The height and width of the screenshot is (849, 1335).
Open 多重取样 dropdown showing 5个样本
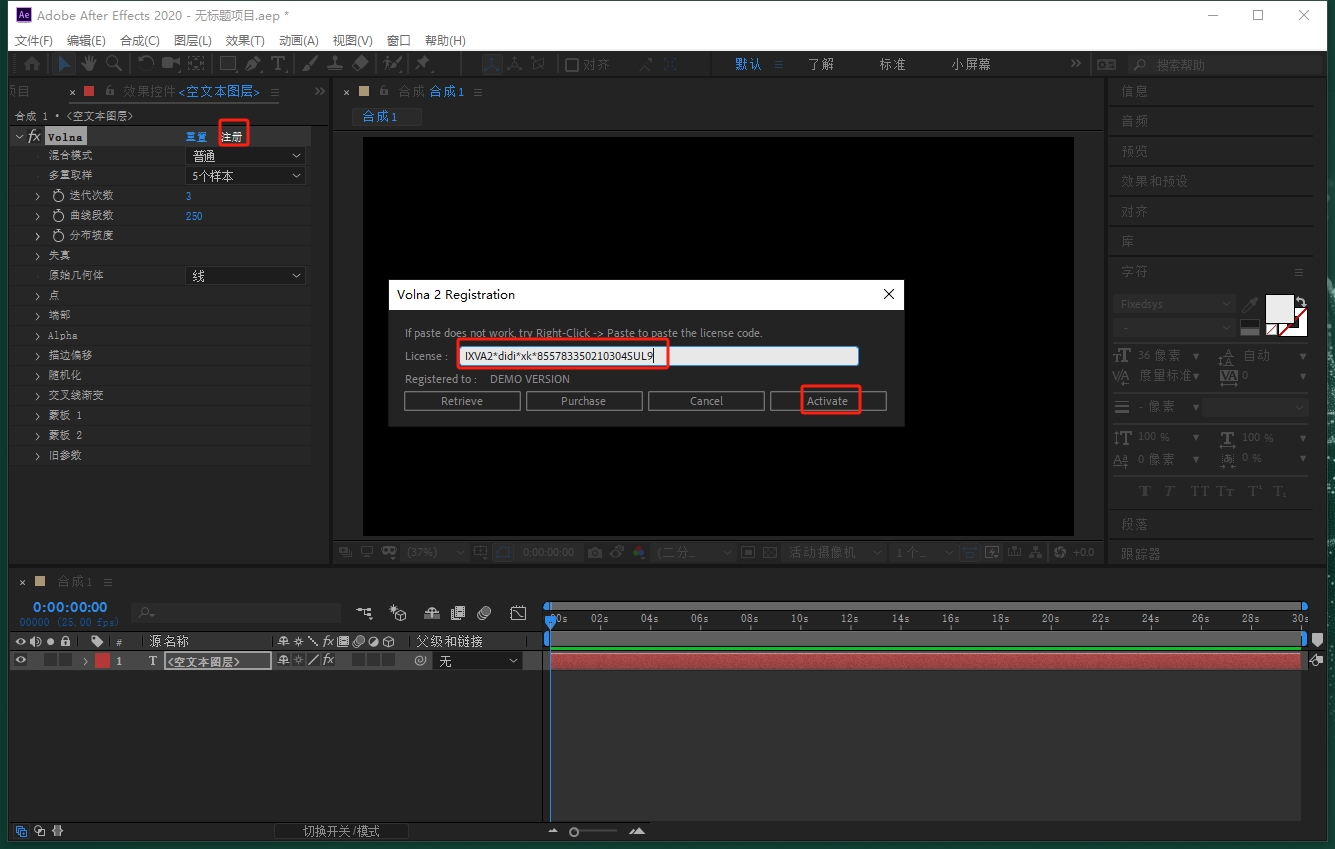246,176
